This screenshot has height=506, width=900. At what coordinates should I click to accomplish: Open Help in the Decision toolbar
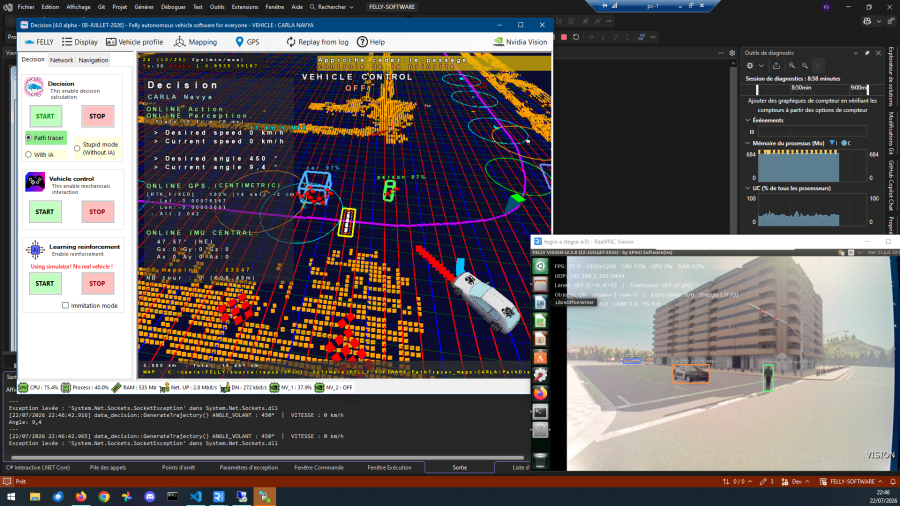[371, 42]
